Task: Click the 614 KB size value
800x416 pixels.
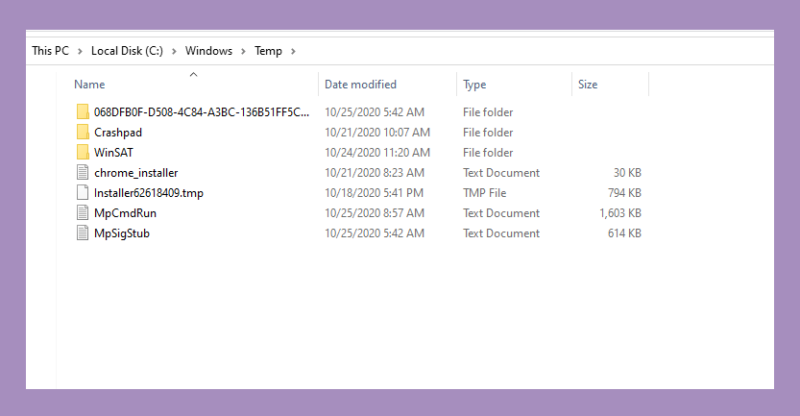Action: [624, 233]
